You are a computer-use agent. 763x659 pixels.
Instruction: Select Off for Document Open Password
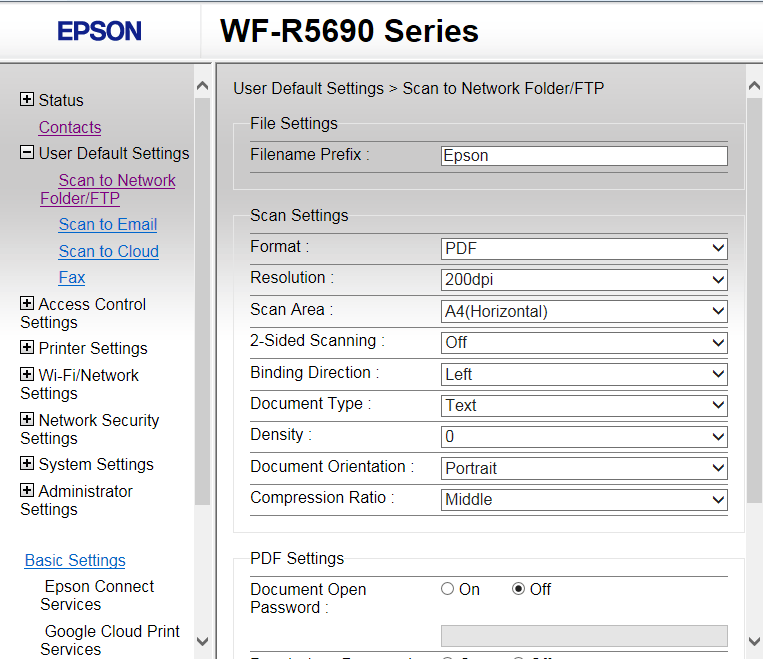pyautogui.click(x=518, y=589)
